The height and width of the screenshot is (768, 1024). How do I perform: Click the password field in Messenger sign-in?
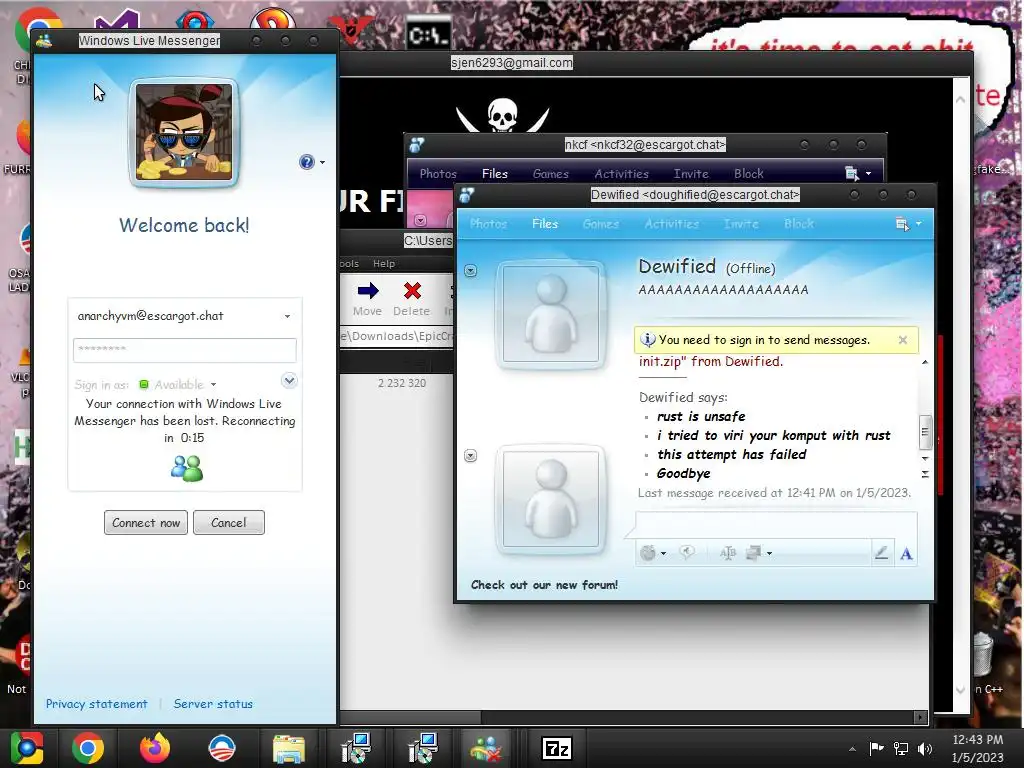pyautogui.click(x=184, y=350)
